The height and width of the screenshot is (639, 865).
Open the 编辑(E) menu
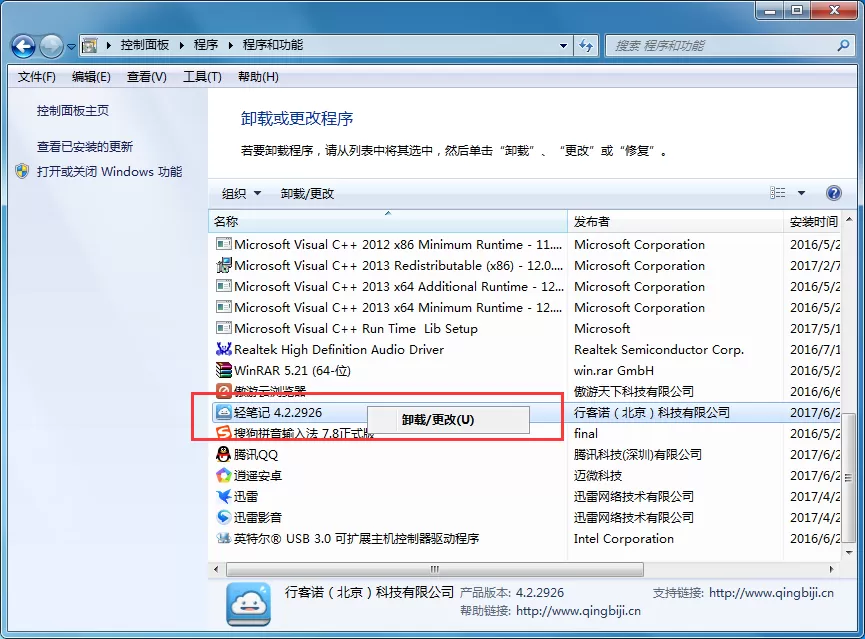point(91,77)
